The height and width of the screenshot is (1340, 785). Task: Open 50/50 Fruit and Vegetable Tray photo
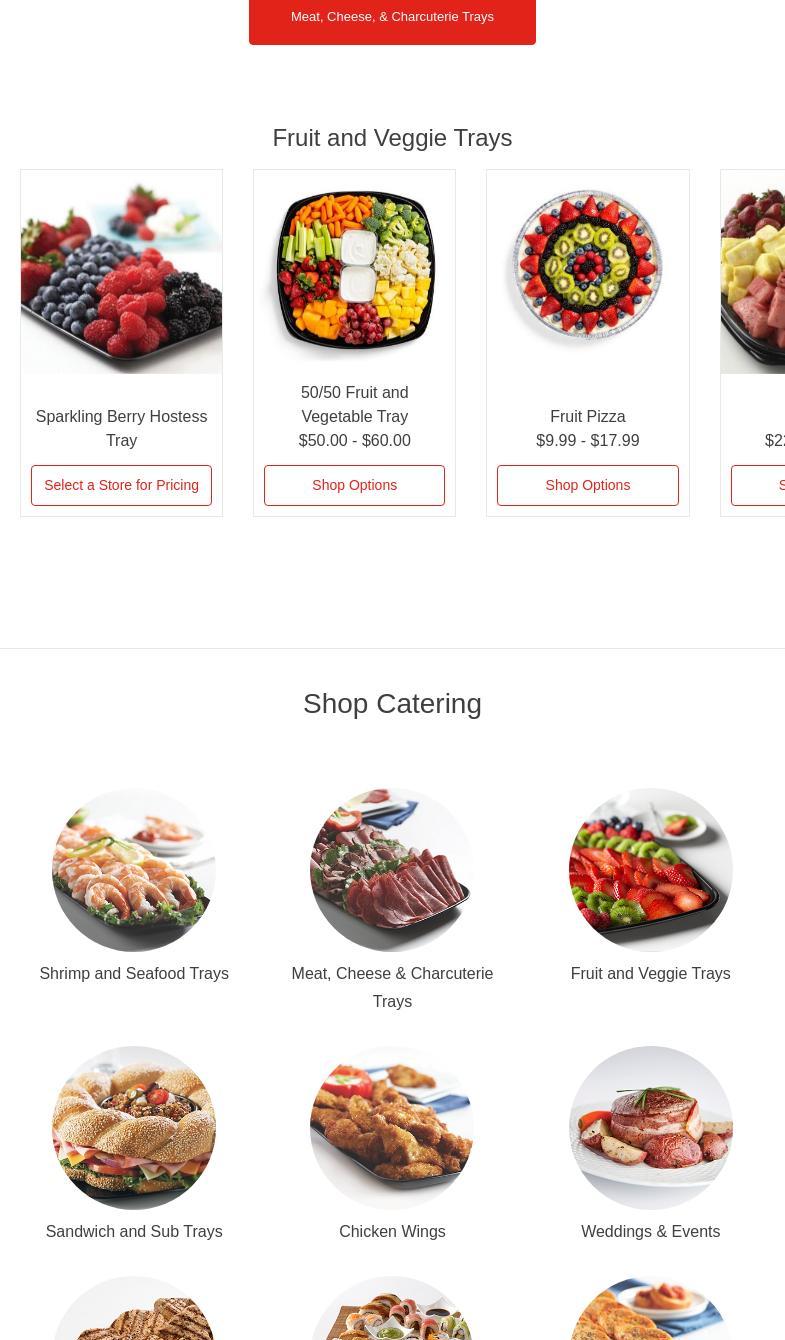click(354, 272)
